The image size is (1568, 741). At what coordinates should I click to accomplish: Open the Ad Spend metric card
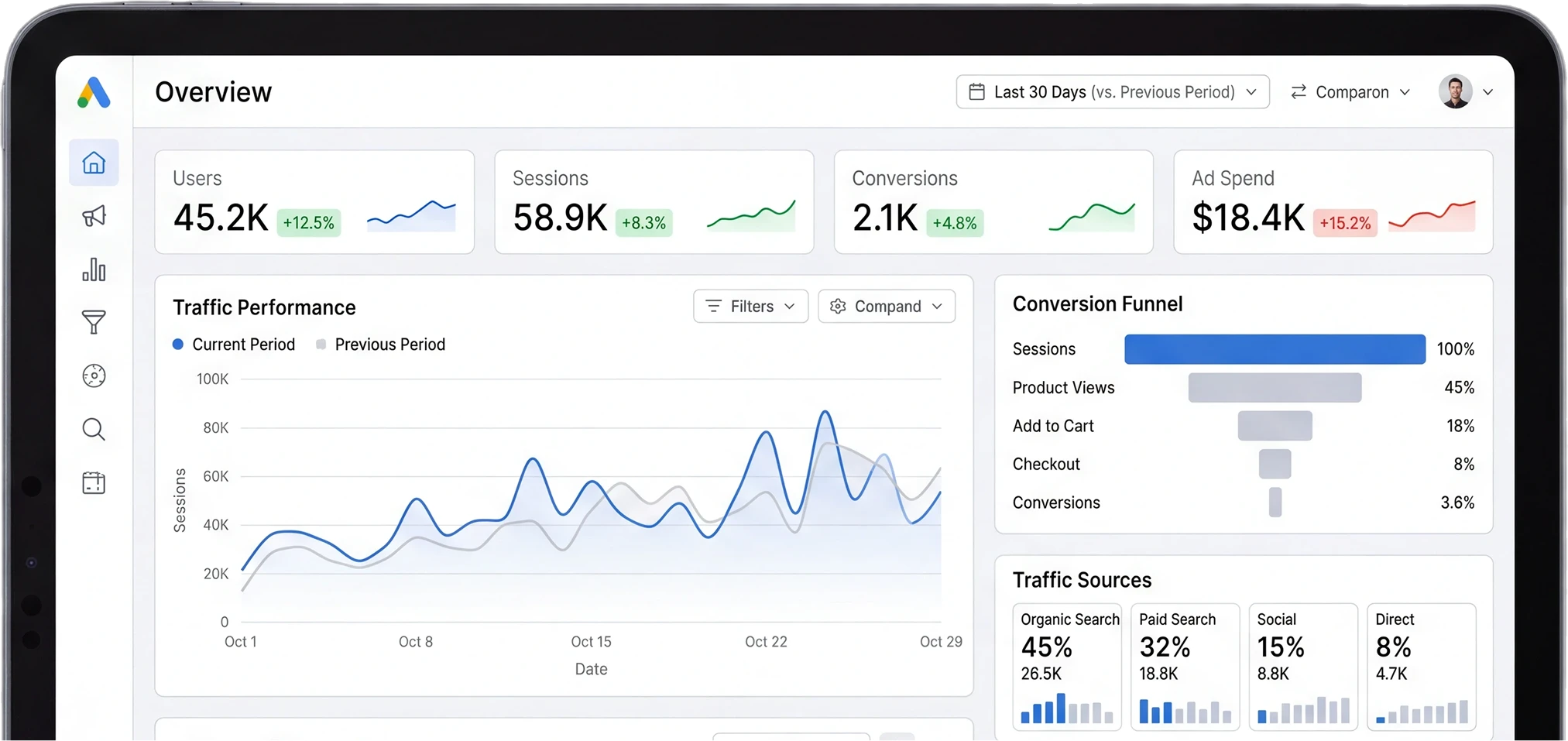pyautogui.click(x=1333, y=202)
